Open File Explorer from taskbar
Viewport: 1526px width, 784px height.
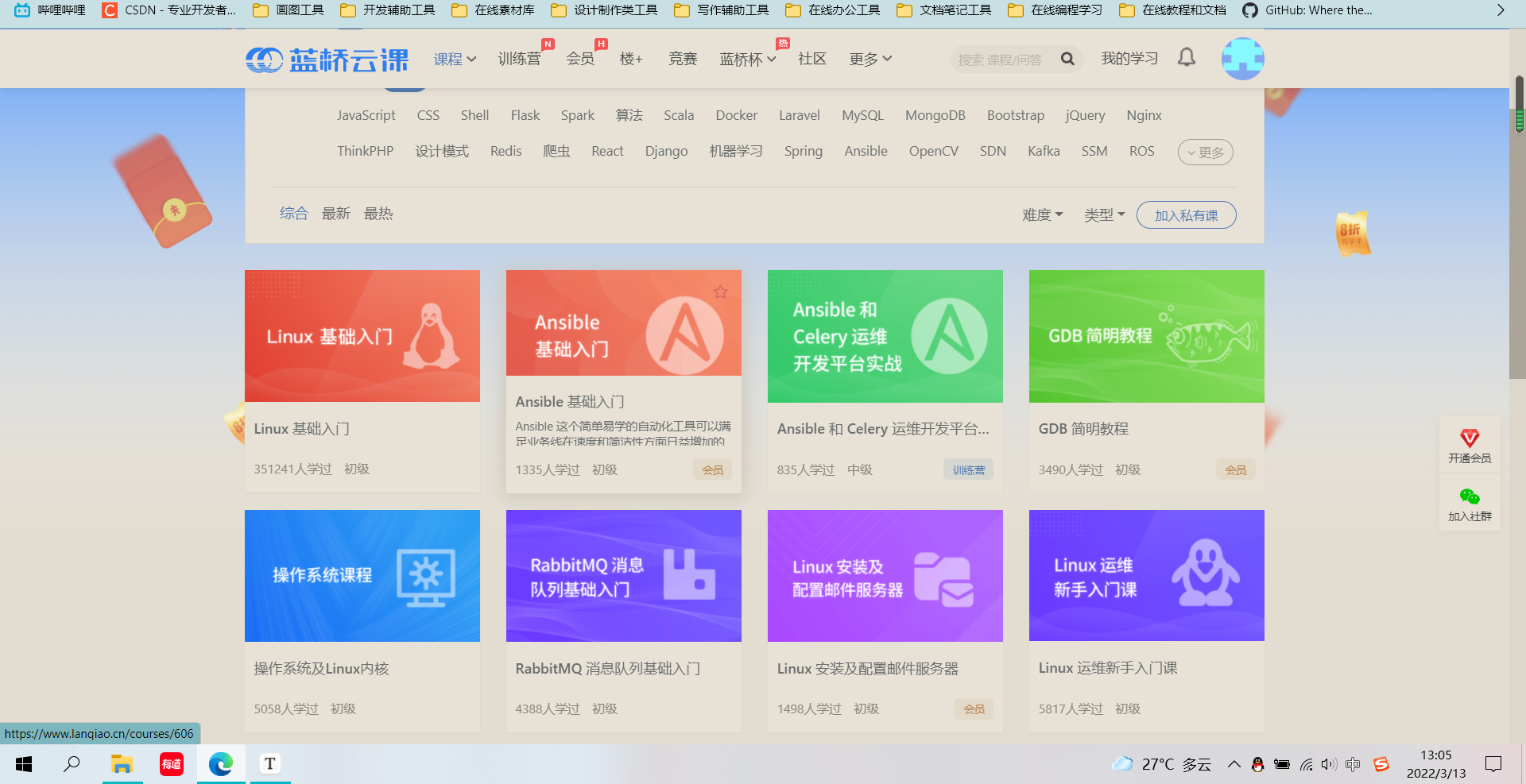click(122, 764)
